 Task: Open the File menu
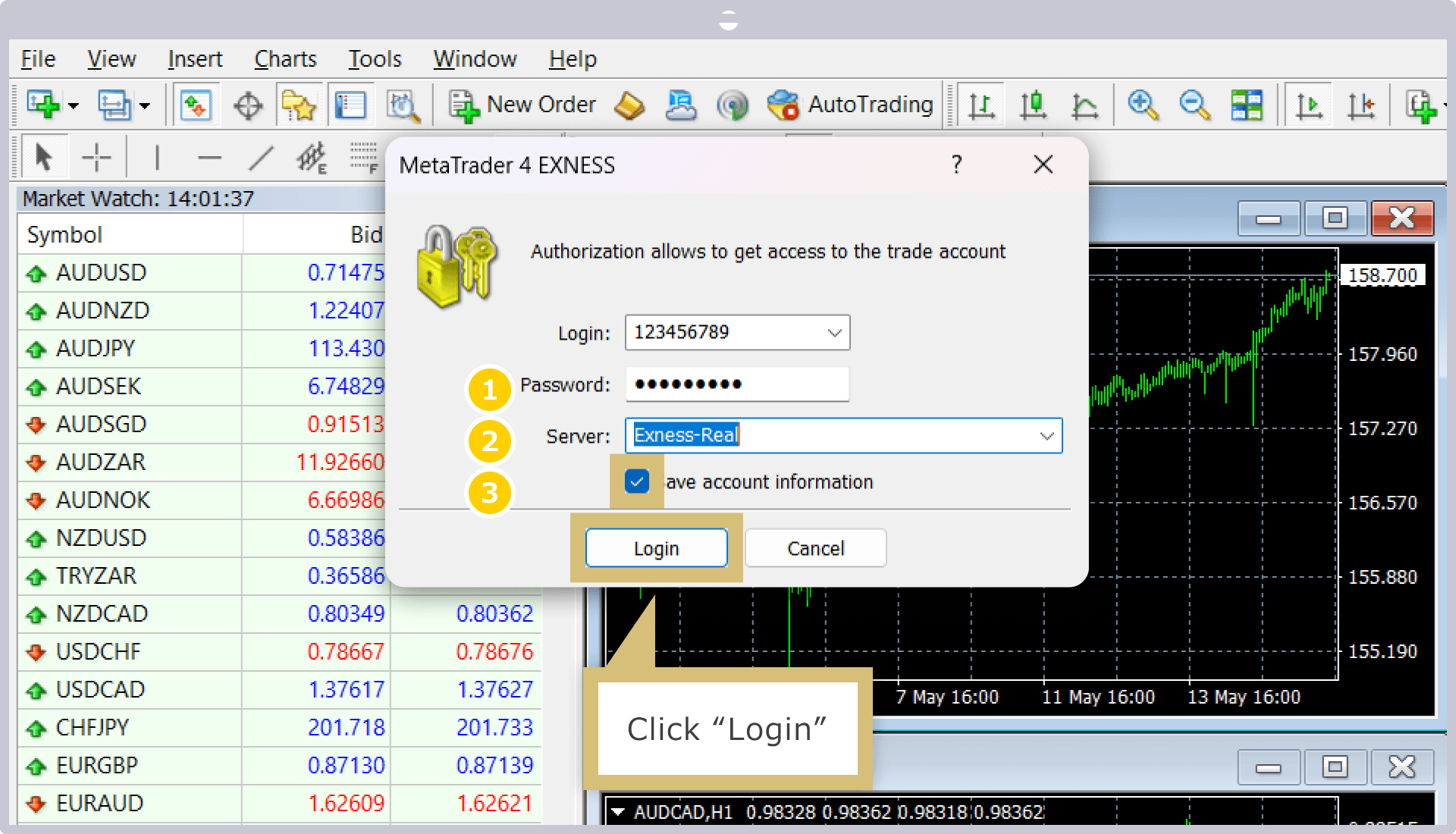pyautogui.click(x=38, y=59)
